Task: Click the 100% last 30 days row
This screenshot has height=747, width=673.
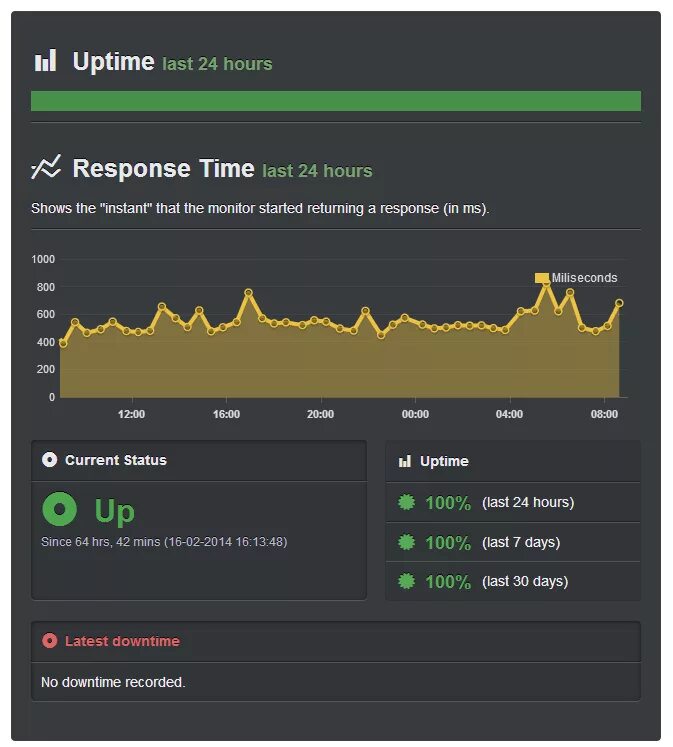Action: pyautogui.click(x=513, y=581)
